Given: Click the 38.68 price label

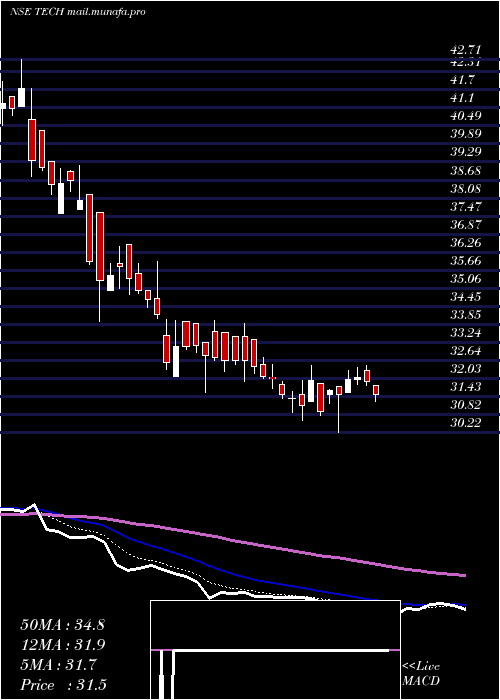Looking at the screenshot, I should tap(466, 171).
